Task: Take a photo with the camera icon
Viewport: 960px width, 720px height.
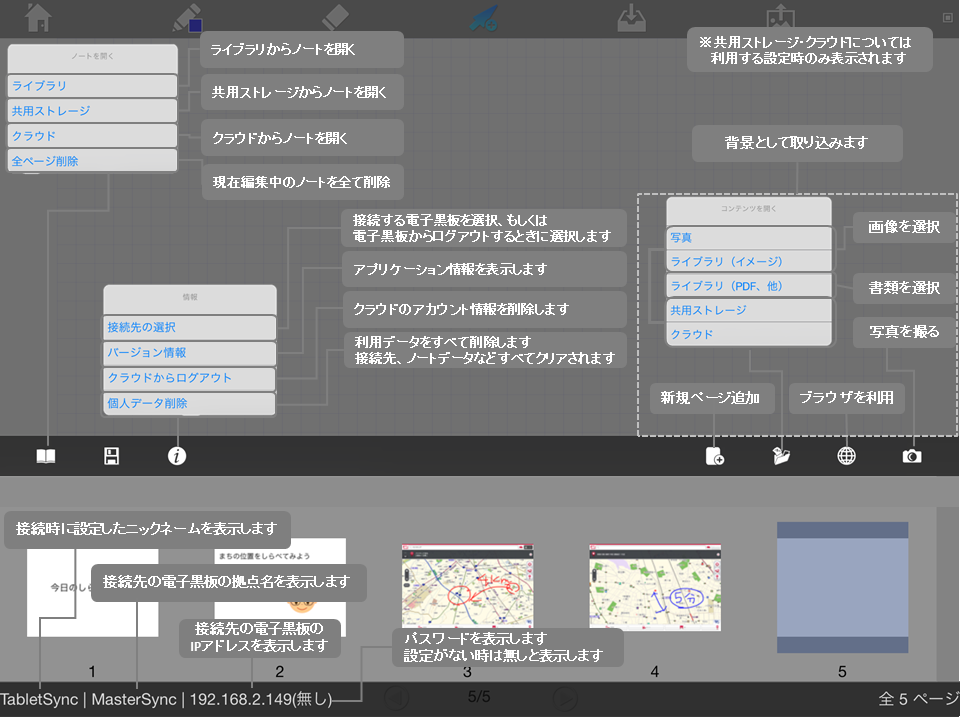Action: pyautogui.click(x=912, y=455)
